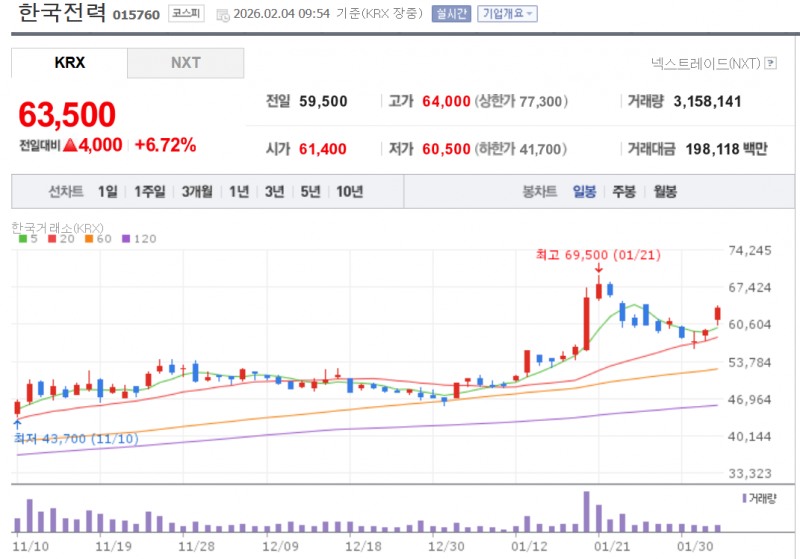Click the 한국전력 stock title
The width and height of the screenshot is (800, 559).
tap(62, 13)
